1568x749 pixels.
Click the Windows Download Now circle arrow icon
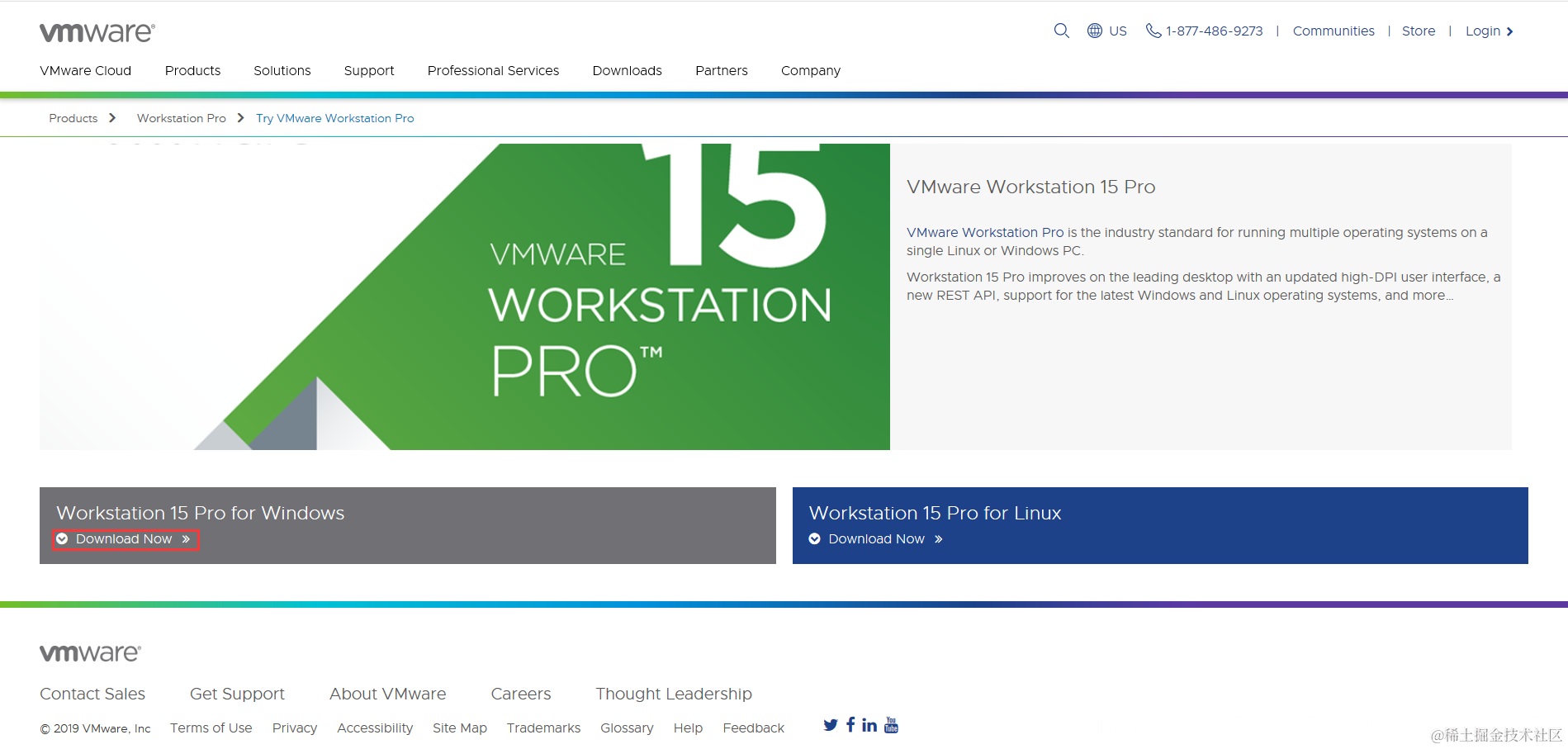pos(62,538)
